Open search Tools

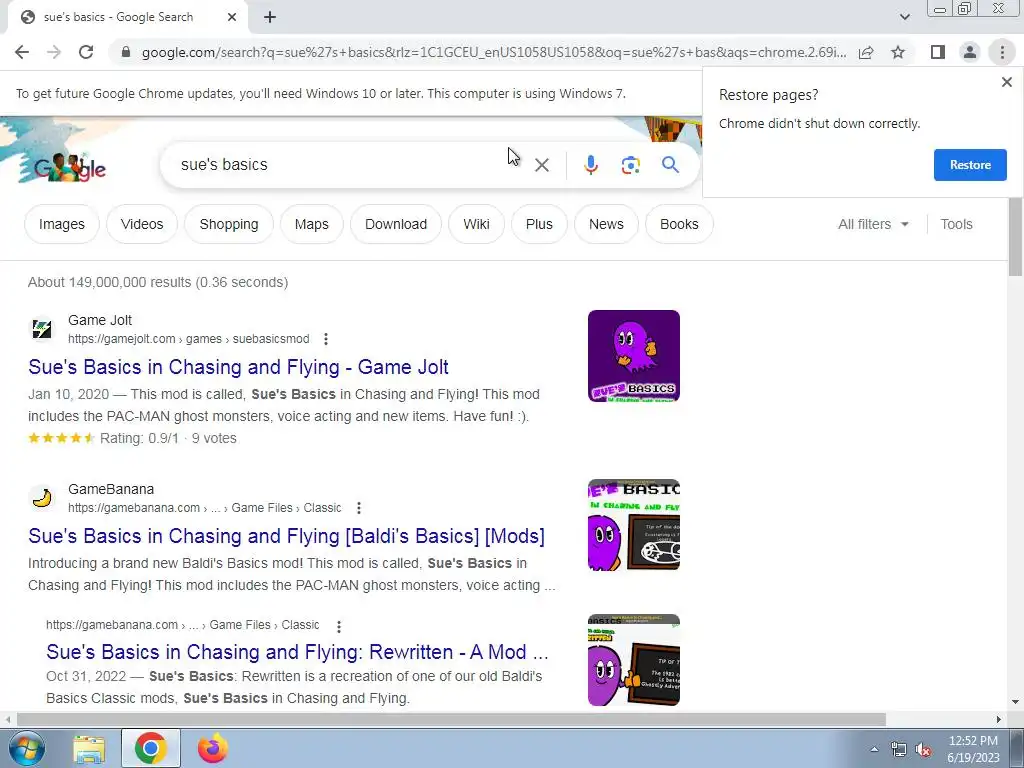coord(956,224)
